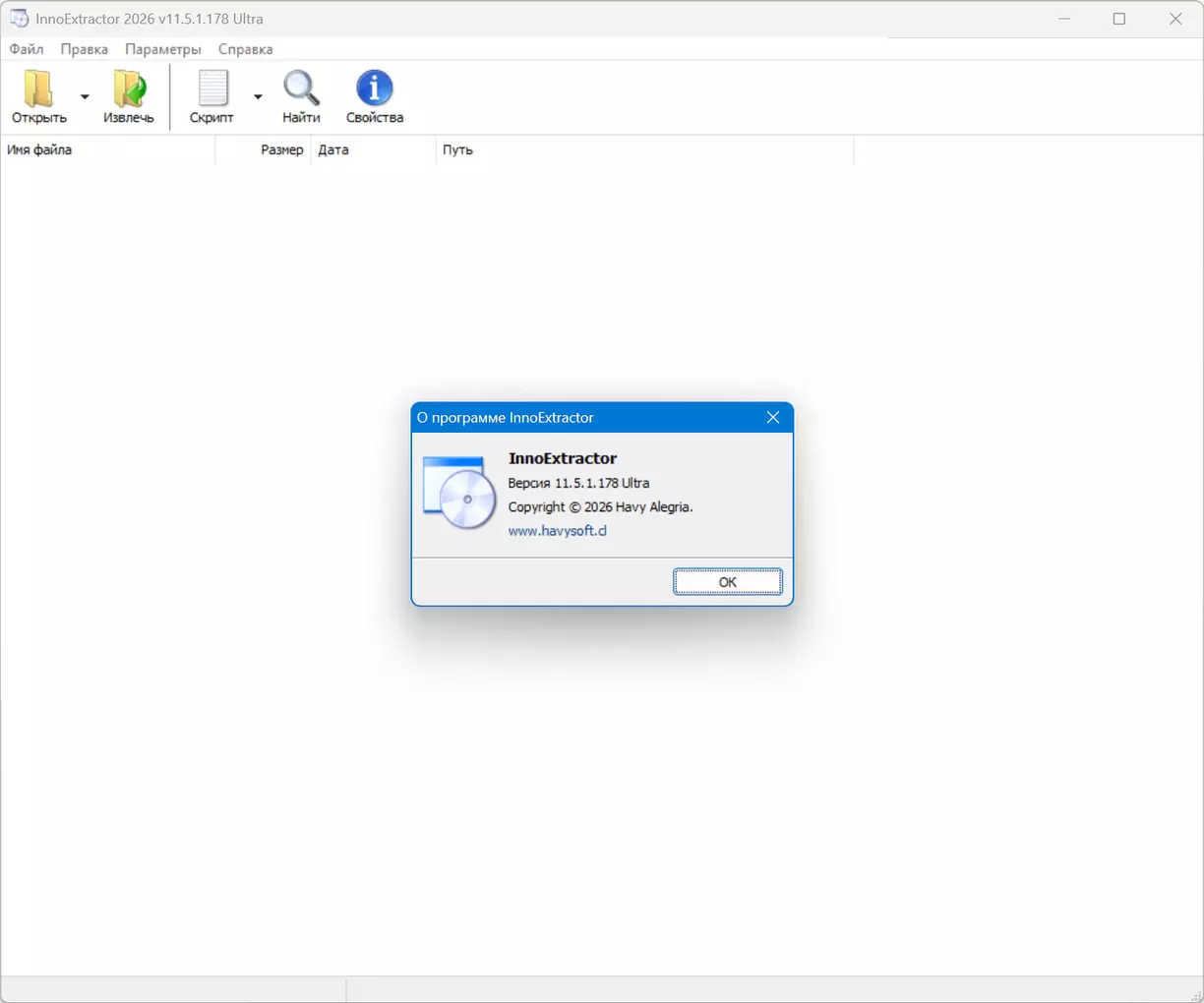Open the Файл menu

click(27, 49)
